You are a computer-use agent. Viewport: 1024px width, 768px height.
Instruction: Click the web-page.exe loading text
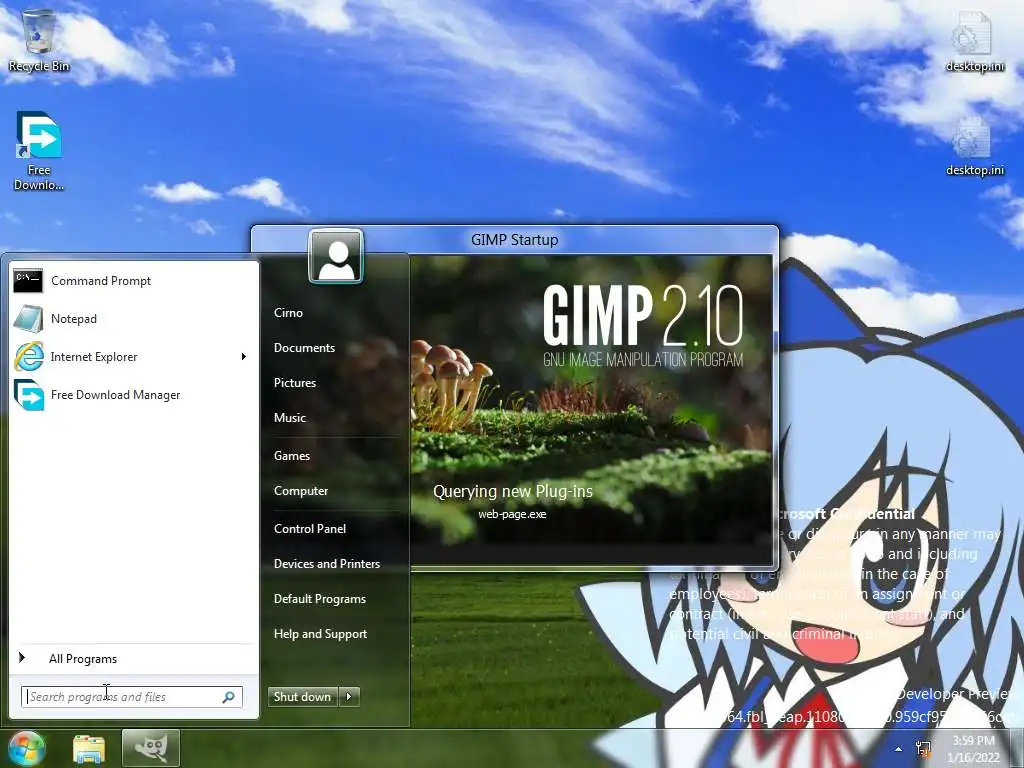tap(512, 514)
